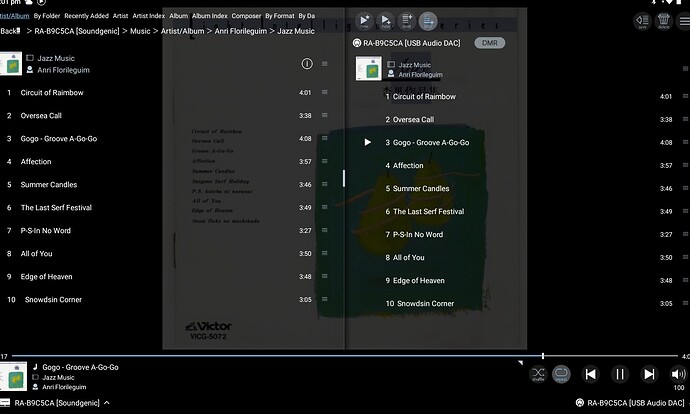The height and width of the screenshot is (414, 690).
Task: Select the 'Play now' queue mode icon
Action: [x=385, y=21]
